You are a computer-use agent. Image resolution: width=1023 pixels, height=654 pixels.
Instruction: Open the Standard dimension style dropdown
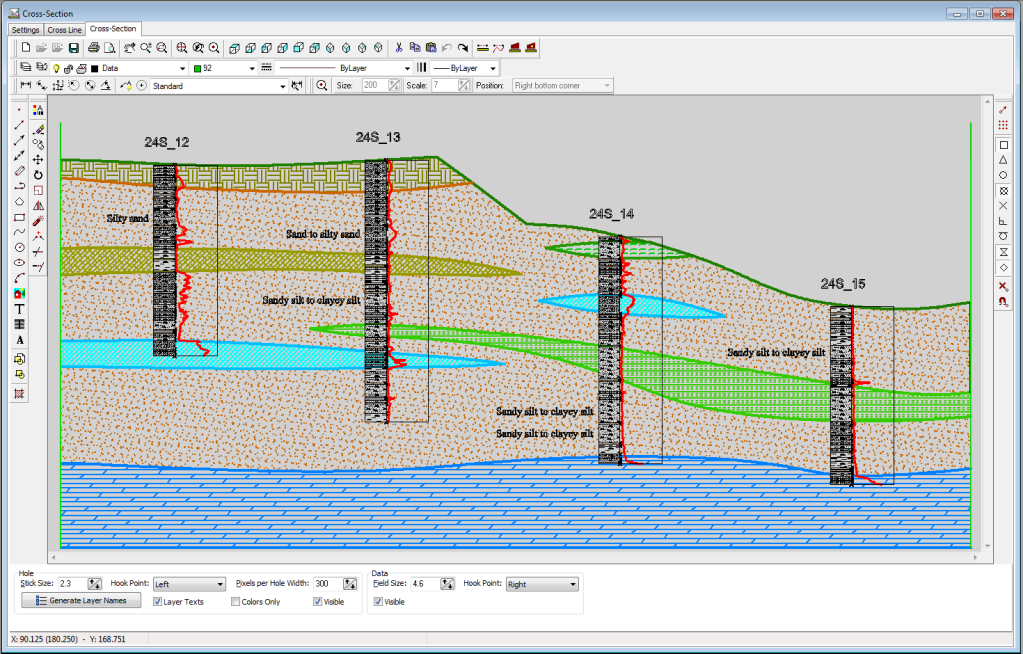tap(282, 86)
